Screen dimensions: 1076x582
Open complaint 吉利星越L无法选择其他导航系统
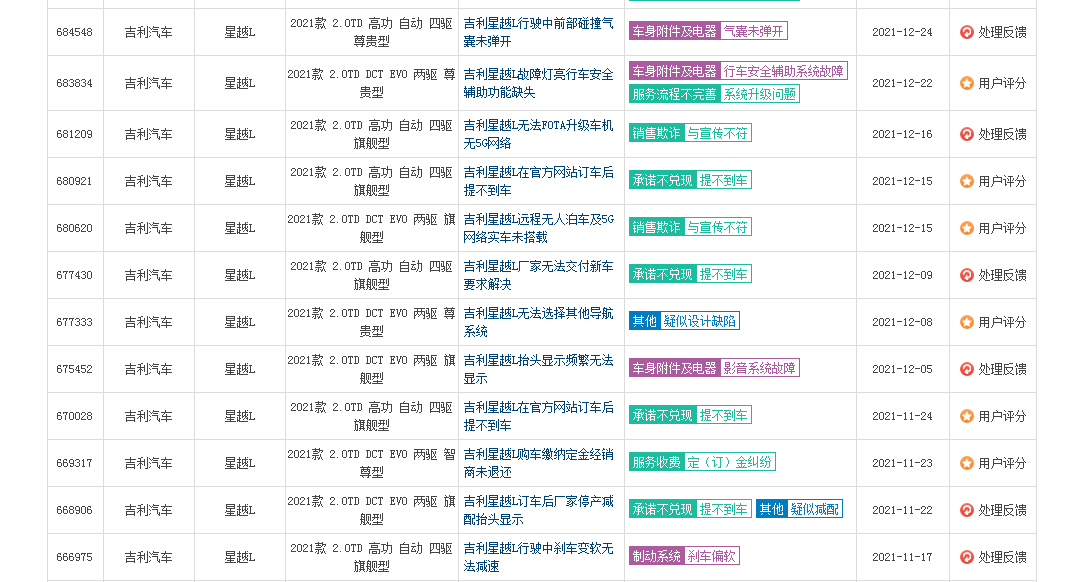pyautogui.click(x=539, y=322)
